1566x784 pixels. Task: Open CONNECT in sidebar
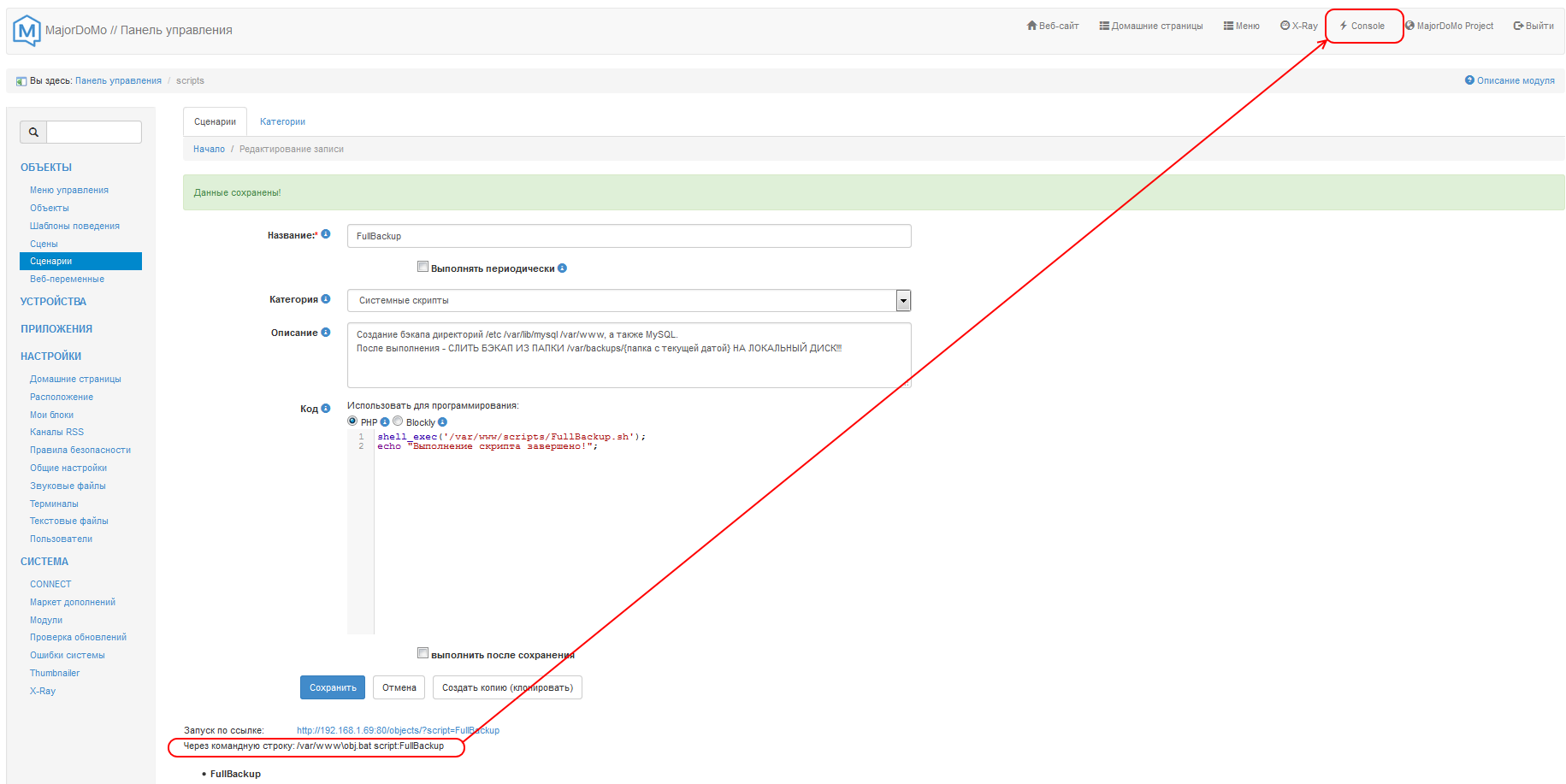point(50,584)
